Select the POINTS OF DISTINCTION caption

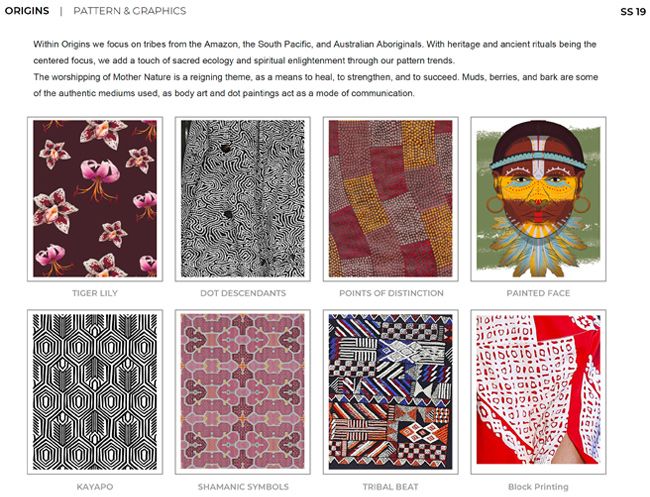[x=391, y=293]
